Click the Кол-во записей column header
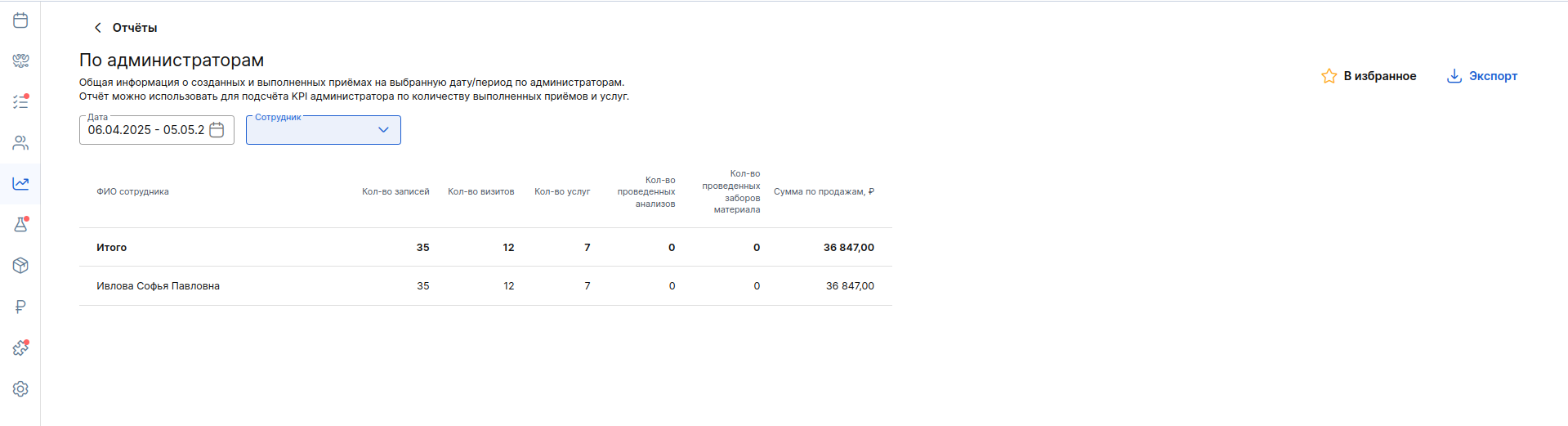This screenshot has height=426, width=1568. pos(395,192)
